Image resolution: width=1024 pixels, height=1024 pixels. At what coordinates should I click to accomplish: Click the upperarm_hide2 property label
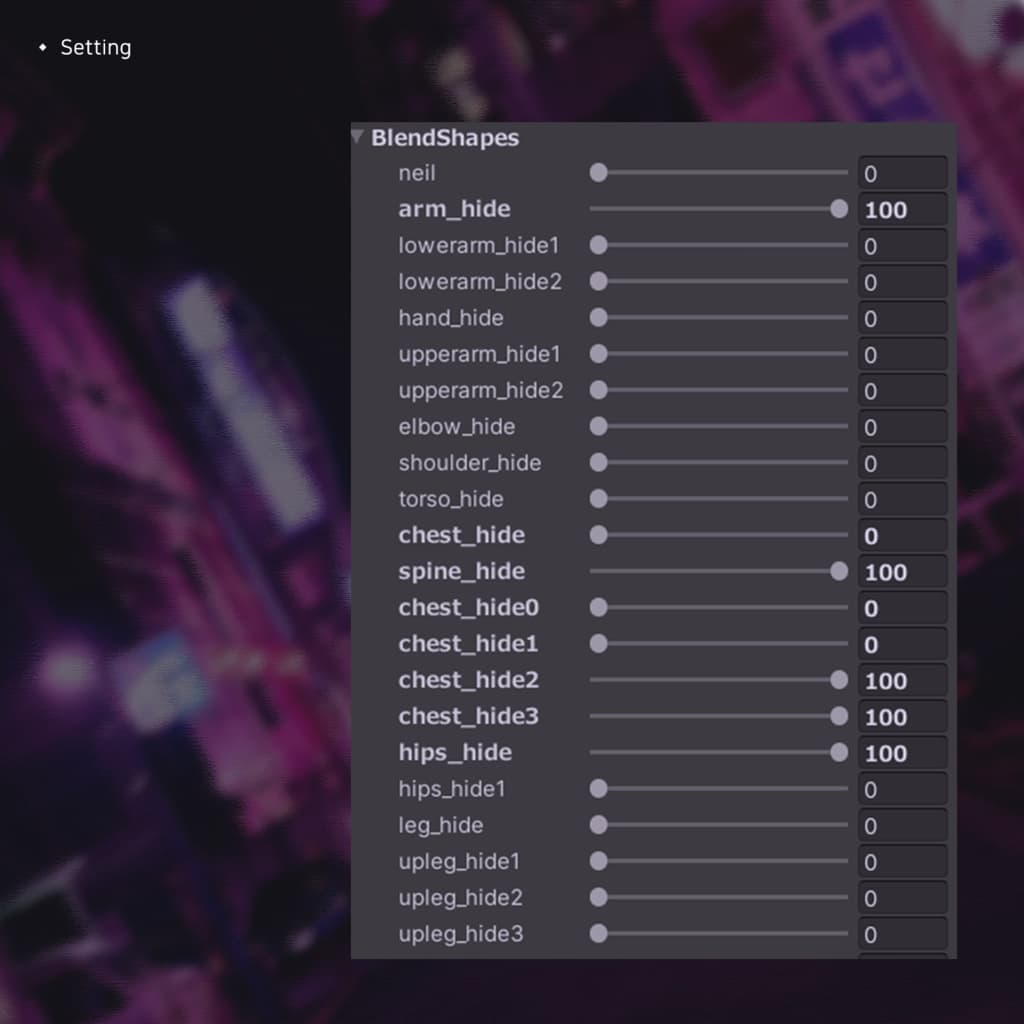tap(480, 390)
